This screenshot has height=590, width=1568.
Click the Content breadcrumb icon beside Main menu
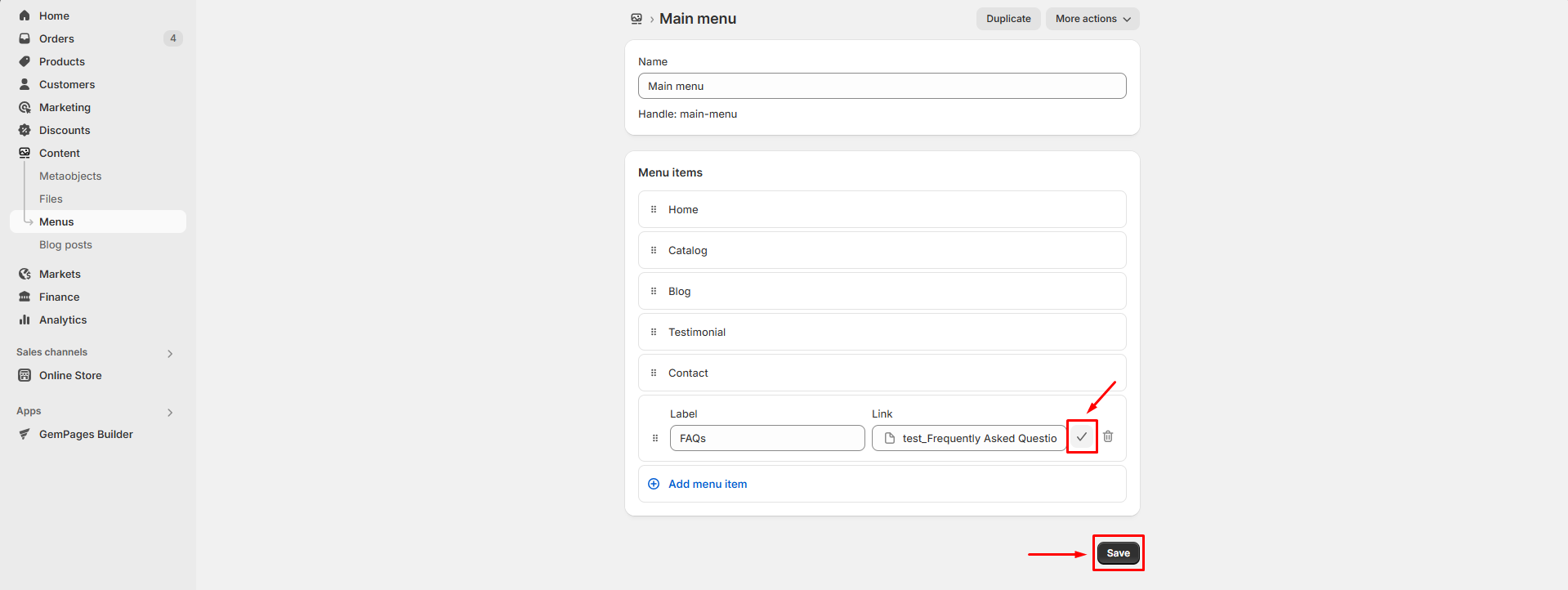point(637,19)
